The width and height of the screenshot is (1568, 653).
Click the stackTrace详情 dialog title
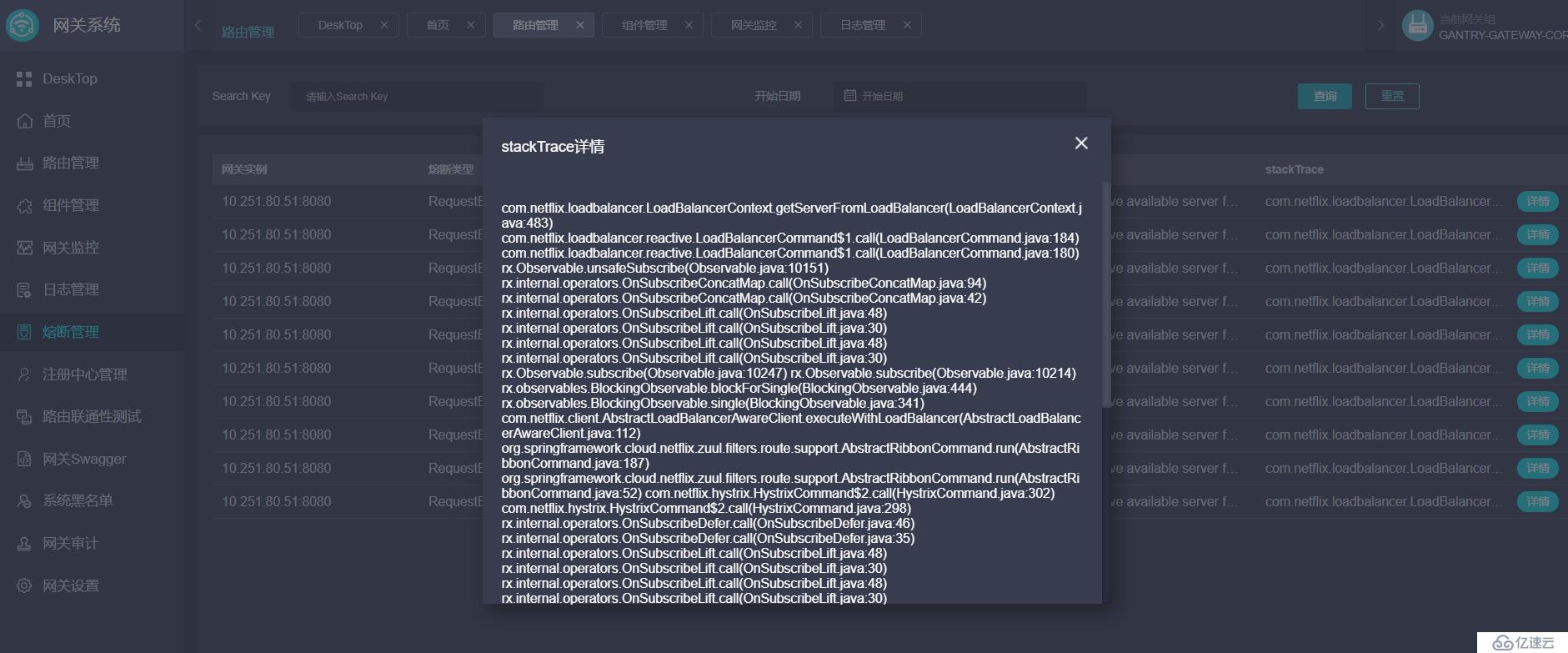(553, 147)
